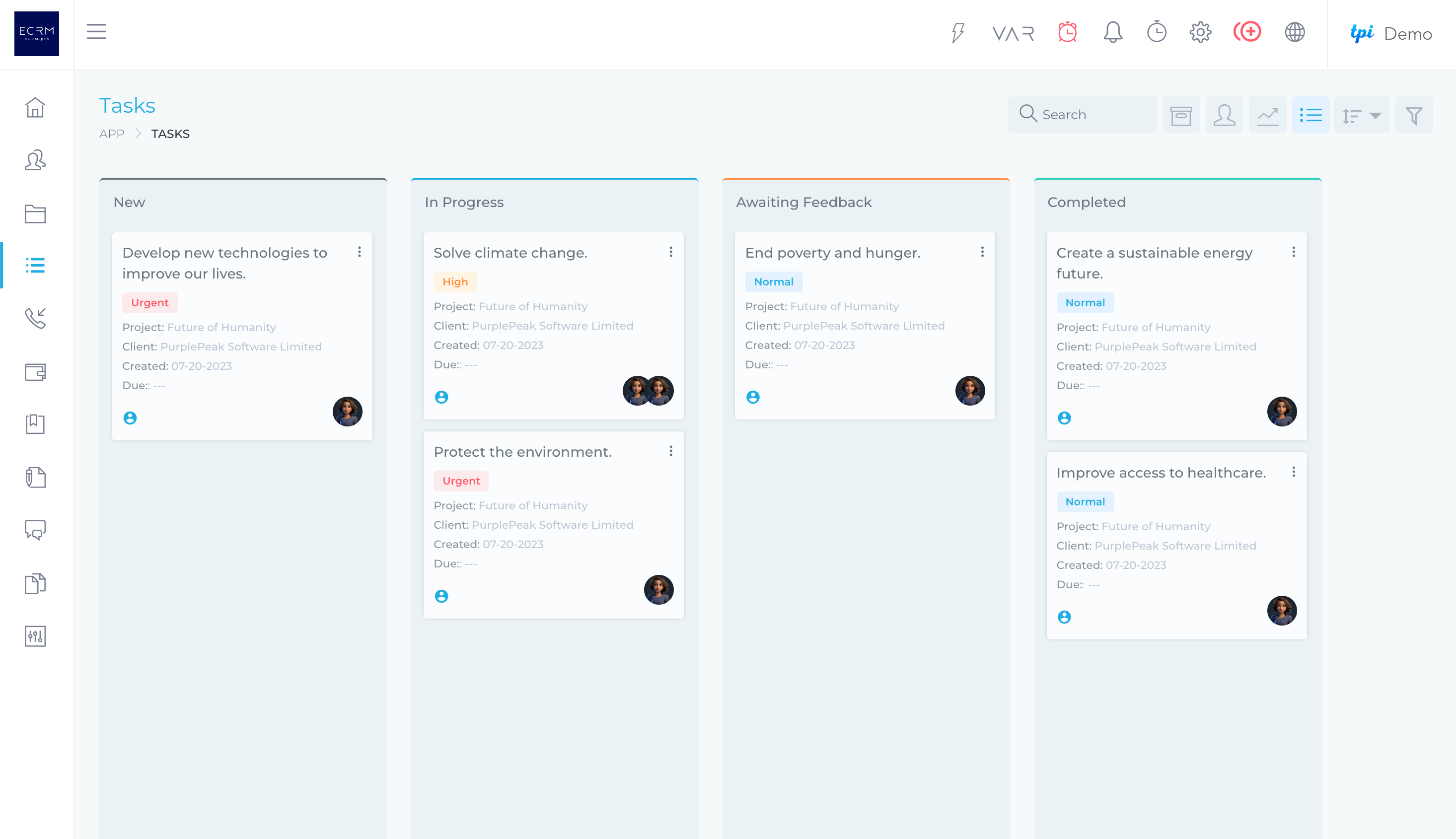Click the red plus add icon
The height and width of the screenshot is (839, 1456).
click(x=1247, y=32)
